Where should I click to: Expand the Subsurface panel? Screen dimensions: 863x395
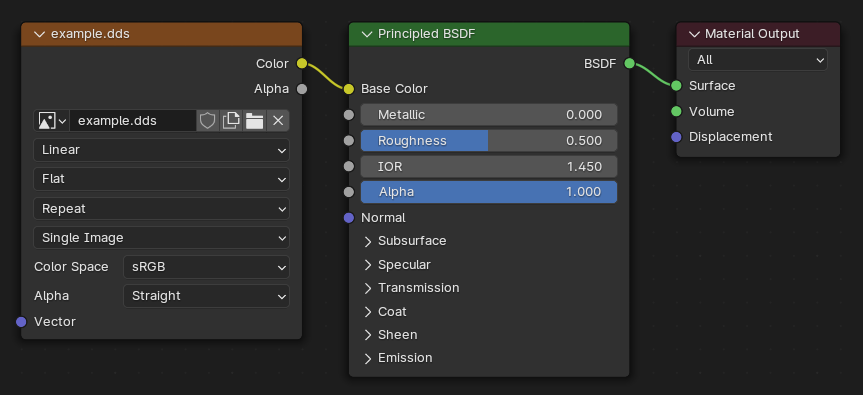click(x=368, y=242)
